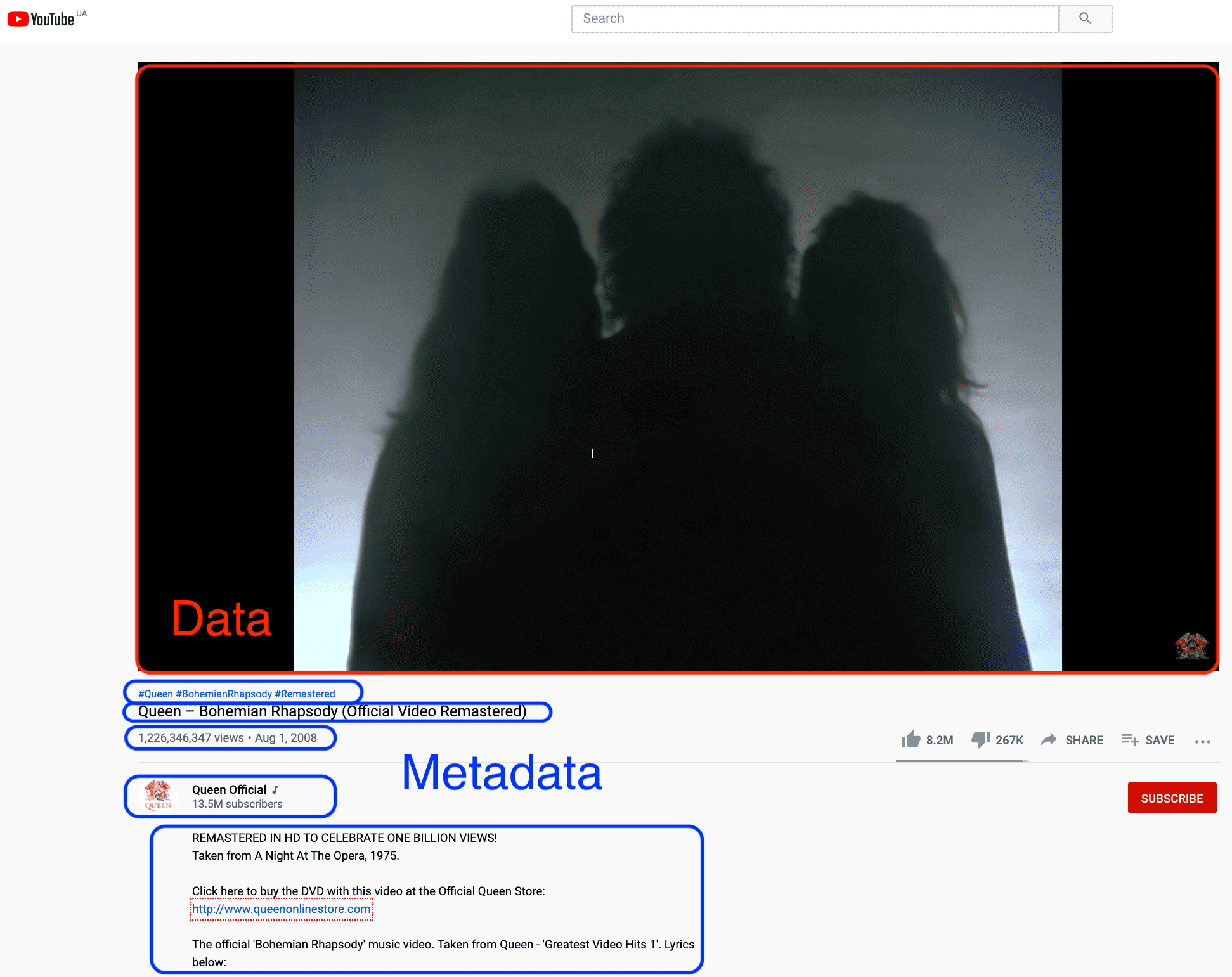Click the #Queen hashtag

pos(155,694)
